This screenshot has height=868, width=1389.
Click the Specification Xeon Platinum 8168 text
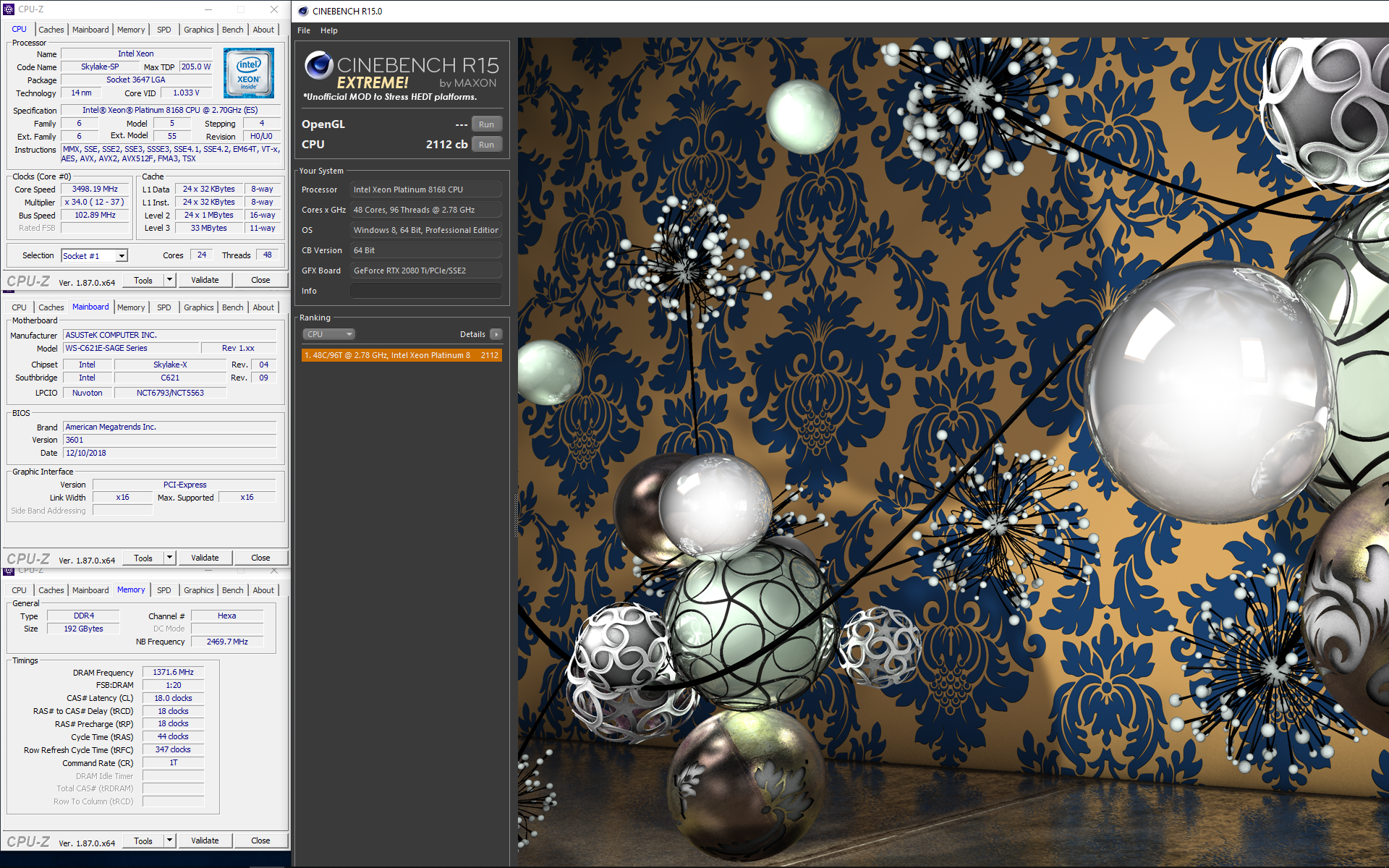click(170, 110)
